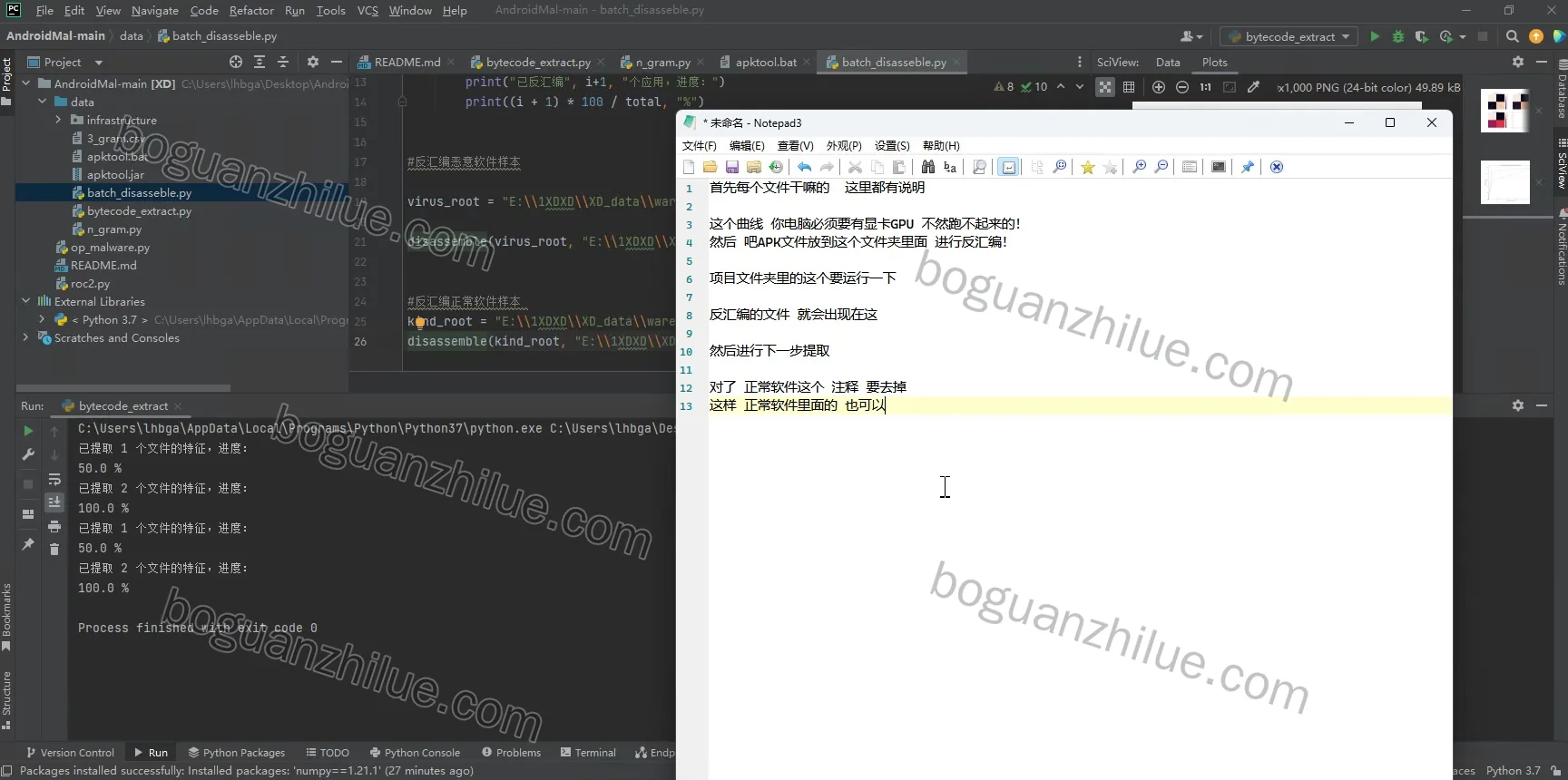This screenshot has height=780, width=1568.
Task: Open Find with the binoculars icon in Notepad3
Action: click(x=927, y=167)
